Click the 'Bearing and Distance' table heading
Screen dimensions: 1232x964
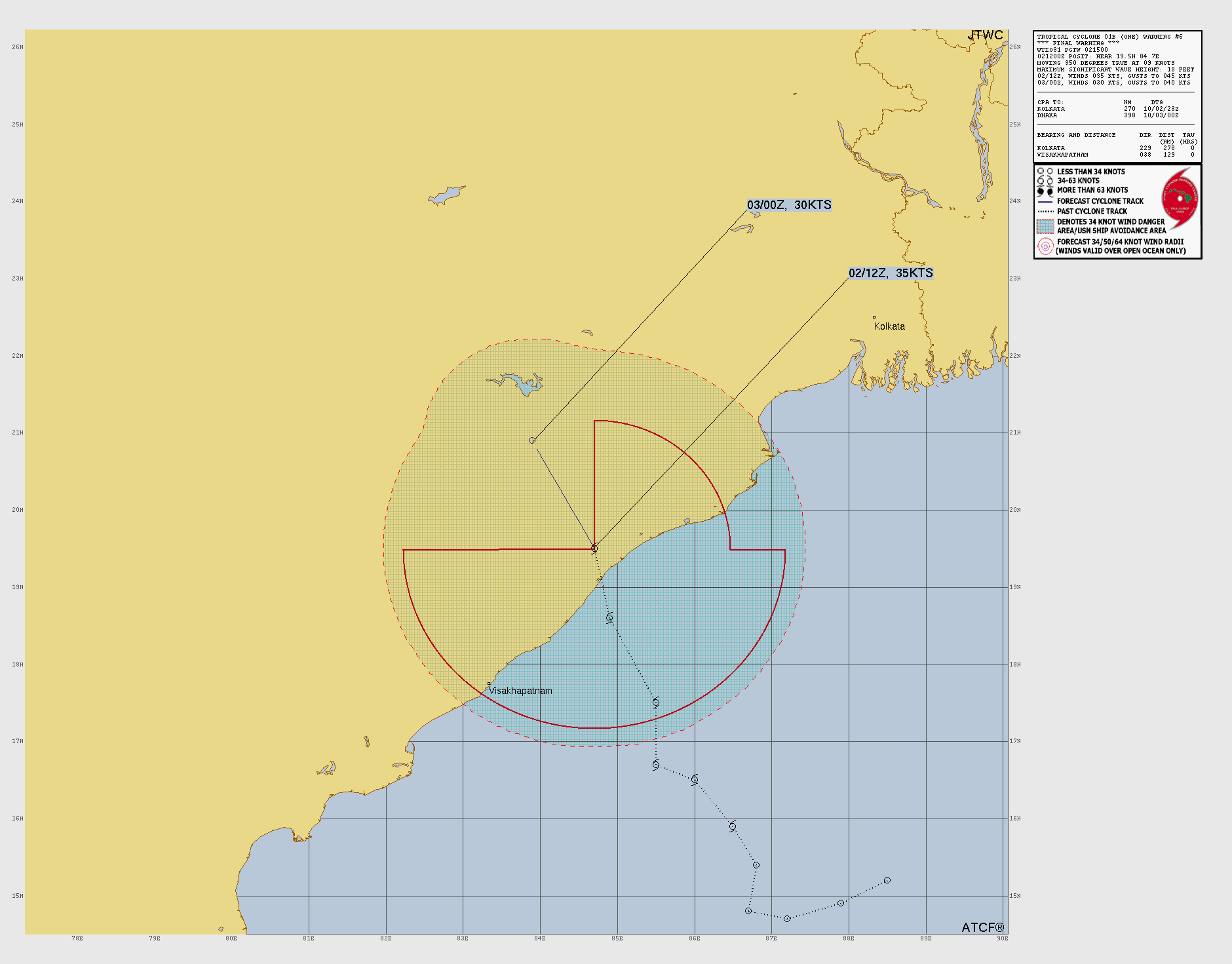tap(1076, 135)
